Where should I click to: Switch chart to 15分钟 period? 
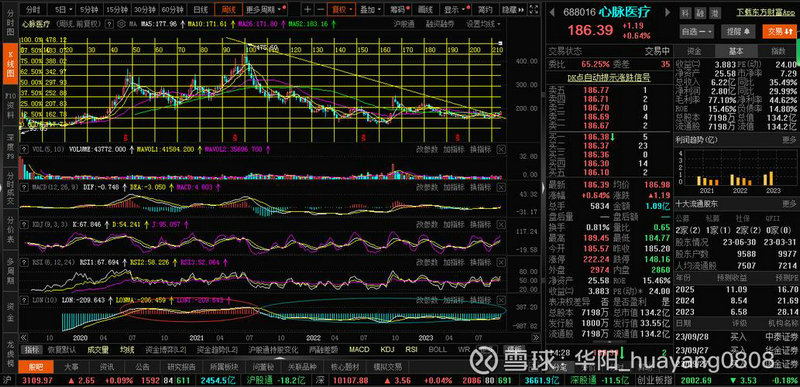[x=117, y=10]
